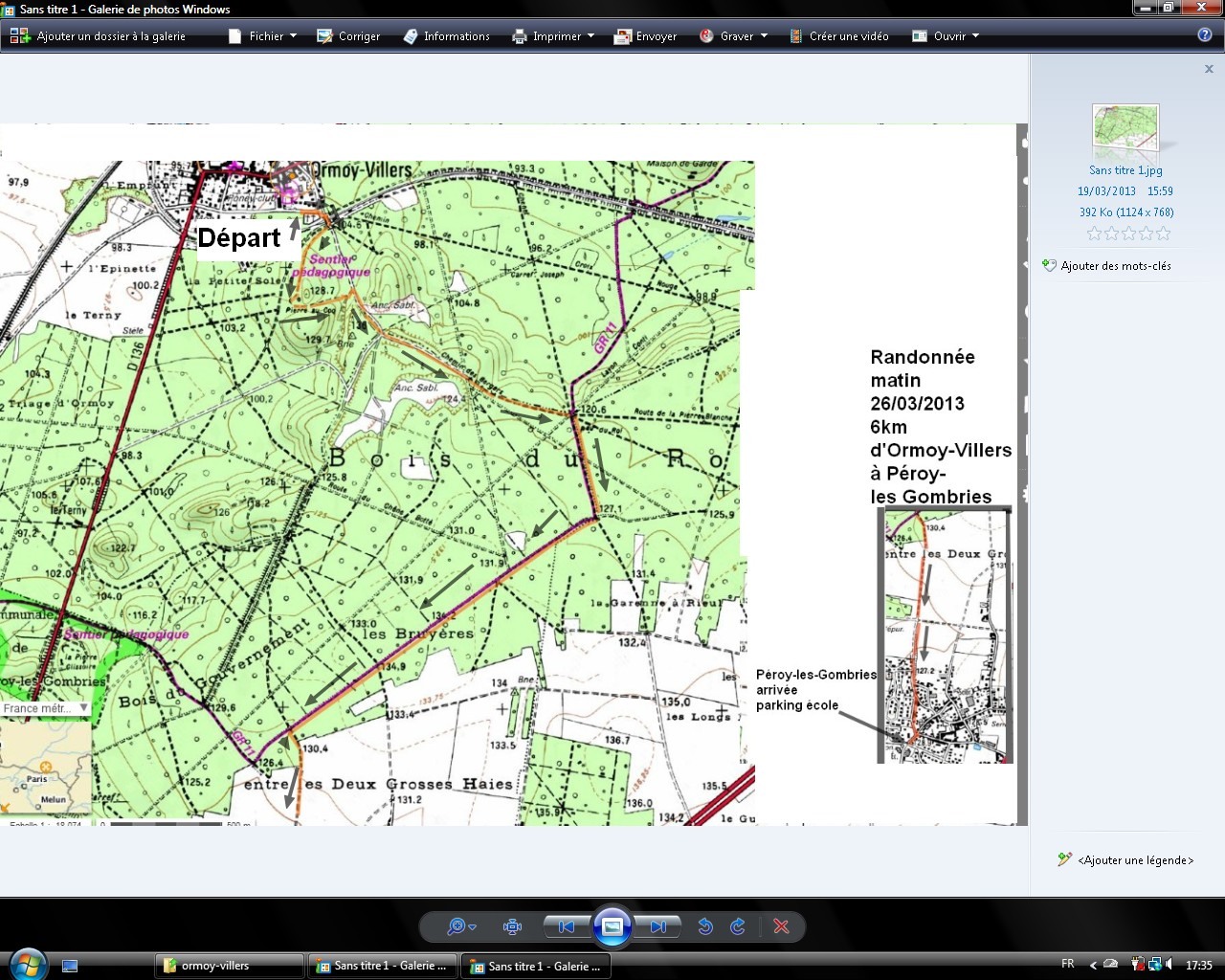The height and width of the screenshot is (980, 1225).
Task: Click the time taken 15:59
Action: coord(1160,191)
